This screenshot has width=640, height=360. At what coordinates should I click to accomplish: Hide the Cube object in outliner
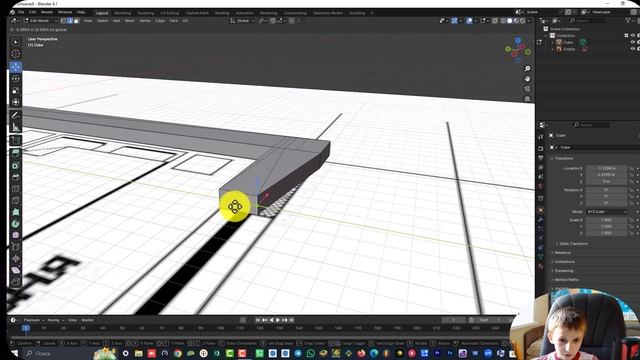tap(633, 42)
